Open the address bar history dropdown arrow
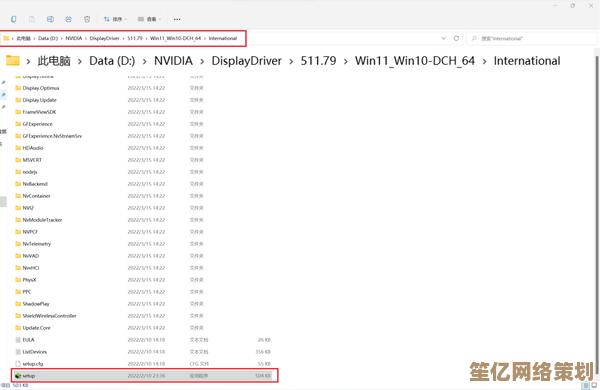Screen dimensions: 600x390 tap(443, 38)
